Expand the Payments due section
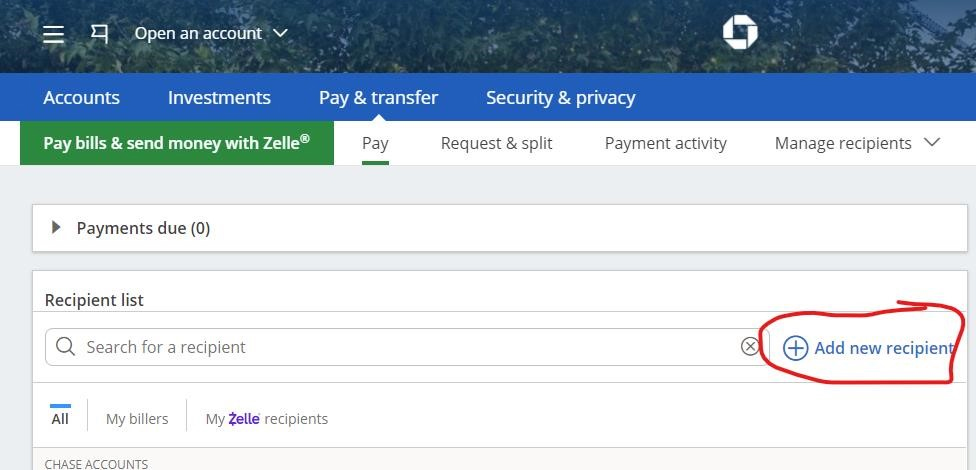This screenshot has height=470, width=976. pos(57,228)
